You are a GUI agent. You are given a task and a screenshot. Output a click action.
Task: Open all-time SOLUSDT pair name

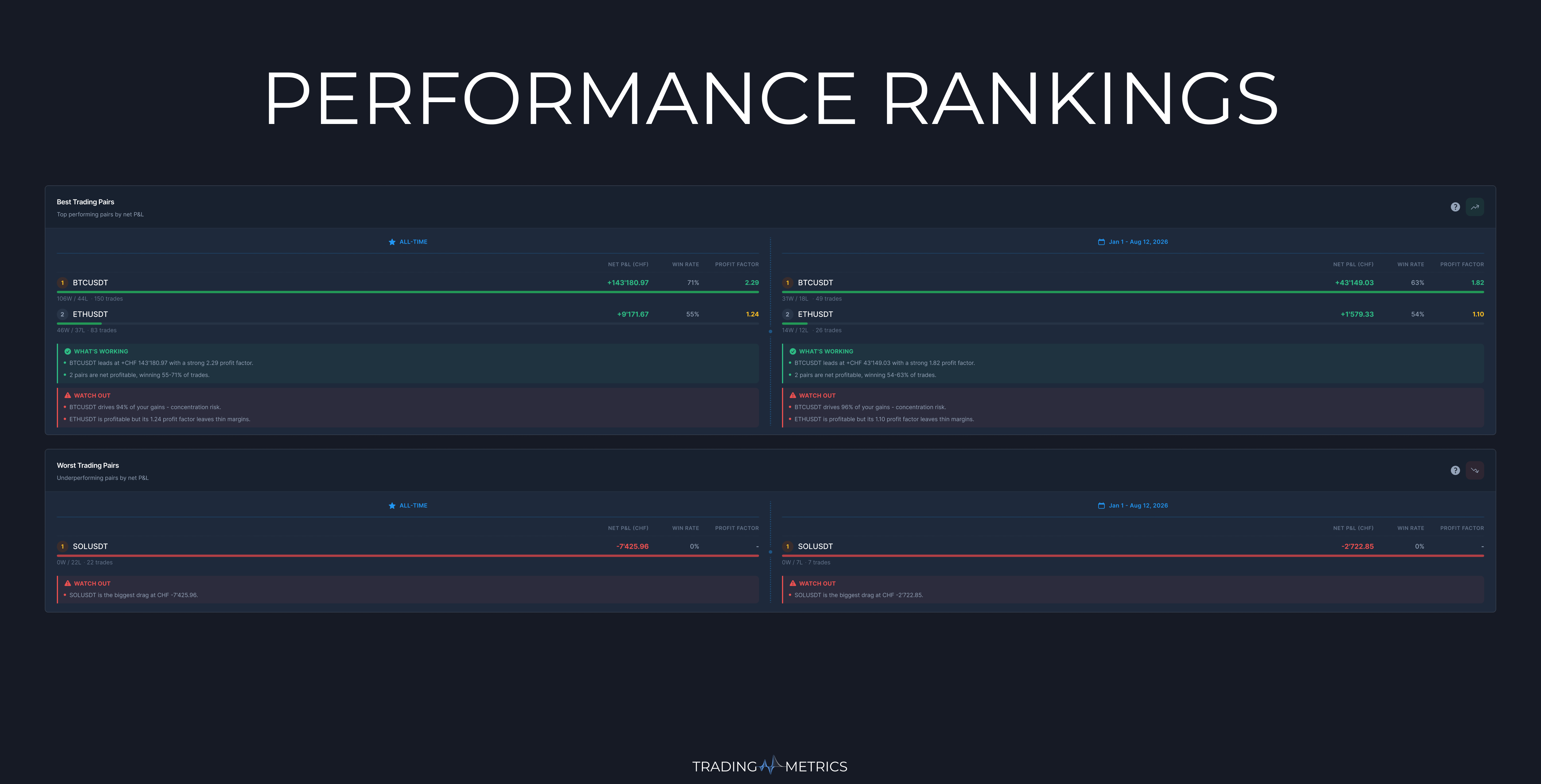click(x=90, y=547)
